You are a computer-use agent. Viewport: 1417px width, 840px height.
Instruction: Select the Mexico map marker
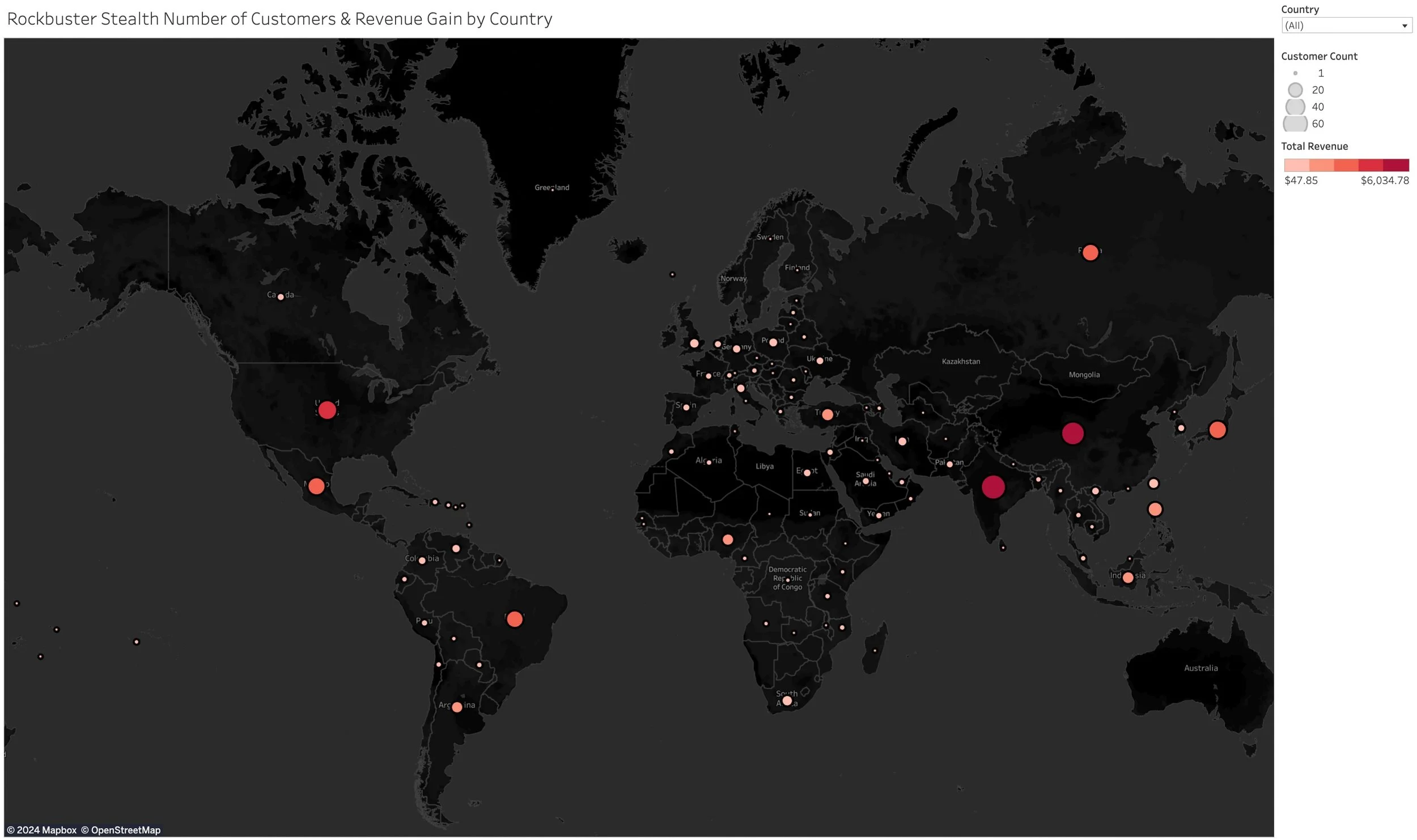316,486
